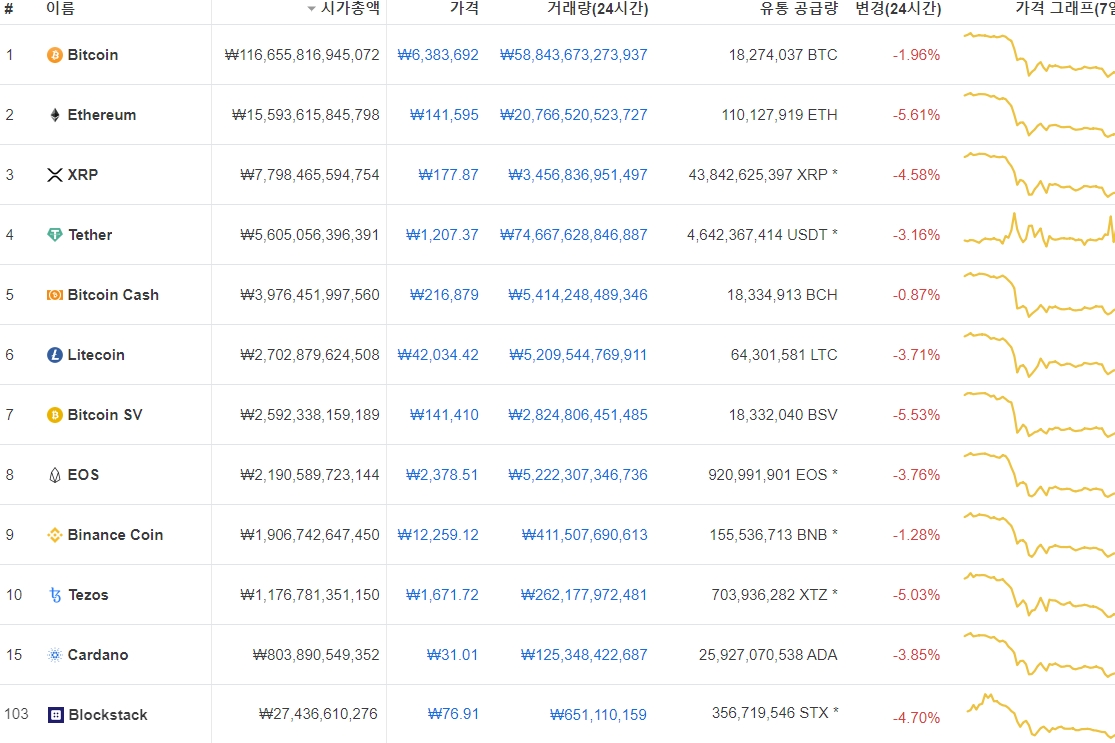Click Ethereum price ₩141,595
Image resolution: width=1115 pixels, height=743 pixels.
pos(444,115)
